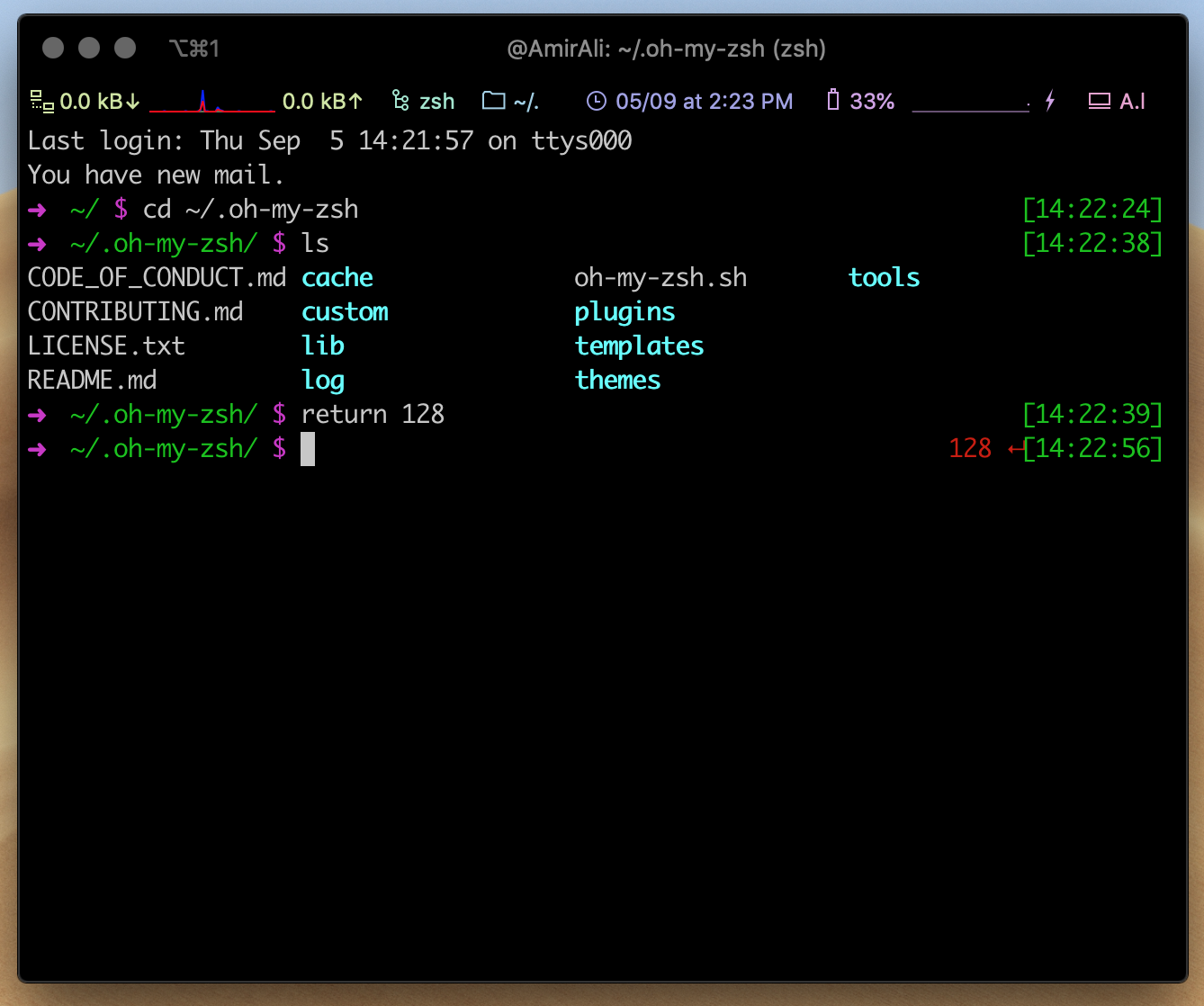Click oh-my-zsh.sh in the listing

click(x=660, y=277)
